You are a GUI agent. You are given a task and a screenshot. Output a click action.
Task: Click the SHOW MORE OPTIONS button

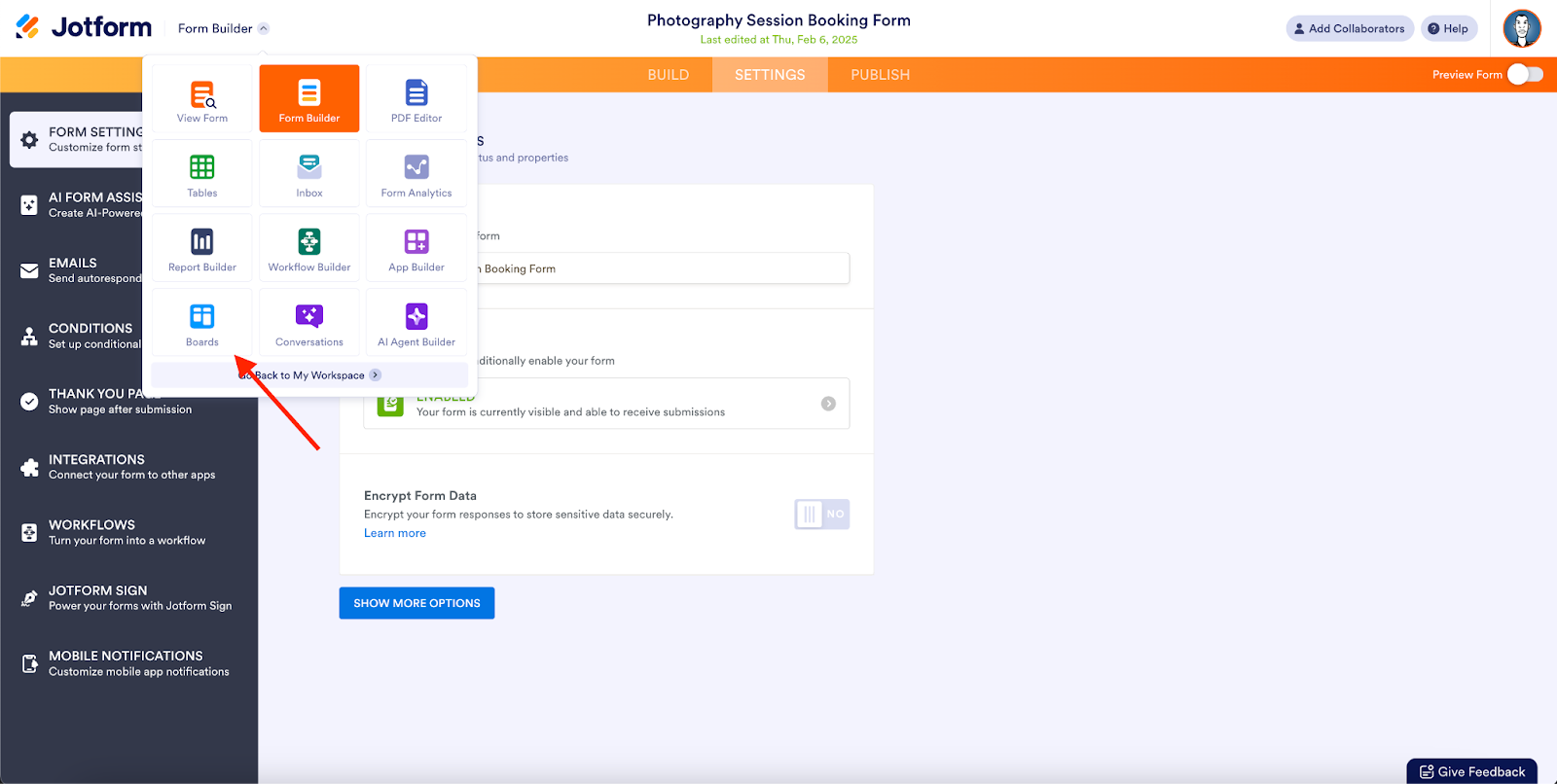click(416, 603)
